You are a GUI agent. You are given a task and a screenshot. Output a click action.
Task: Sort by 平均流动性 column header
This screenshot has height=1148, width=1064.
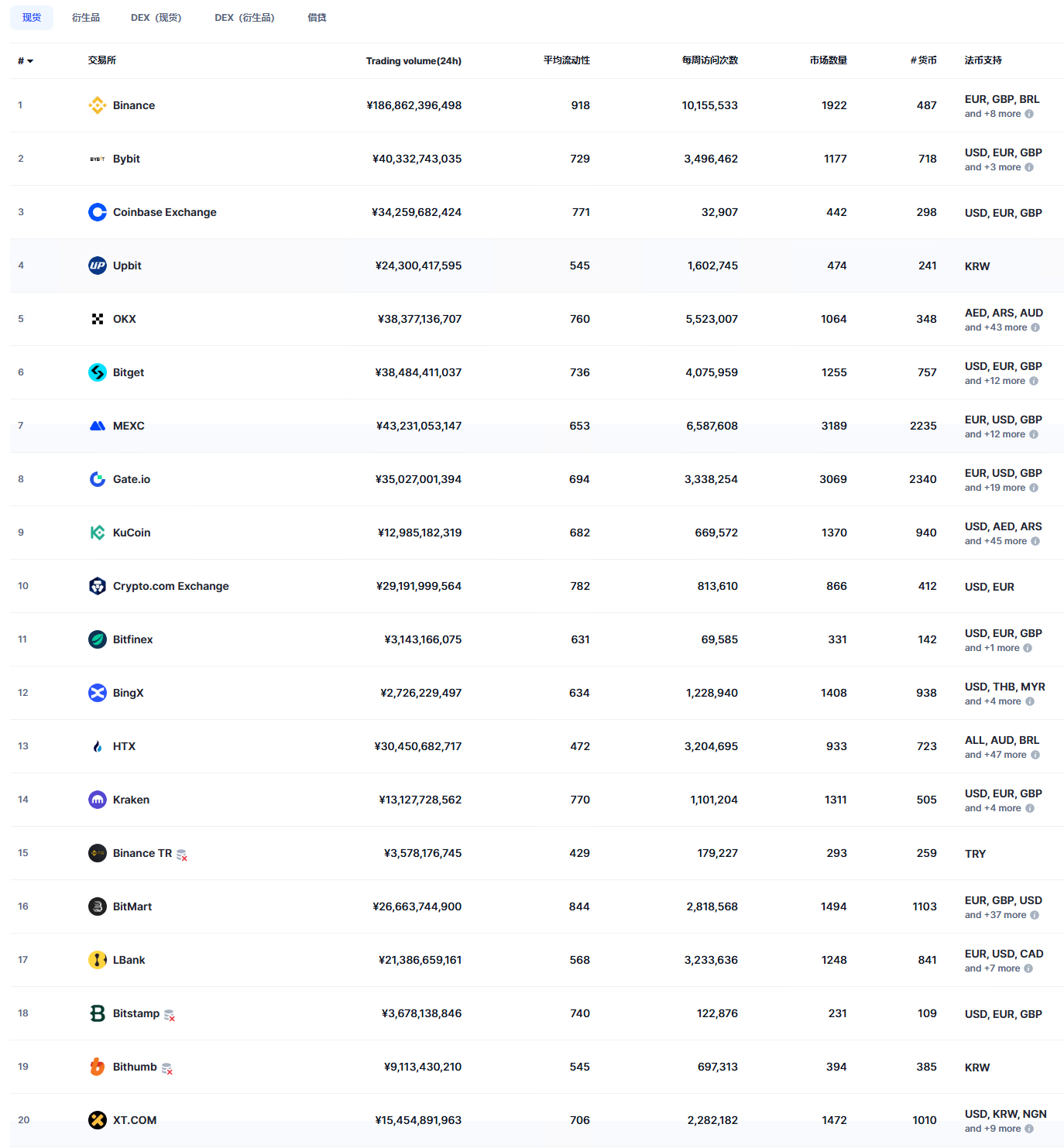(567, 60)
